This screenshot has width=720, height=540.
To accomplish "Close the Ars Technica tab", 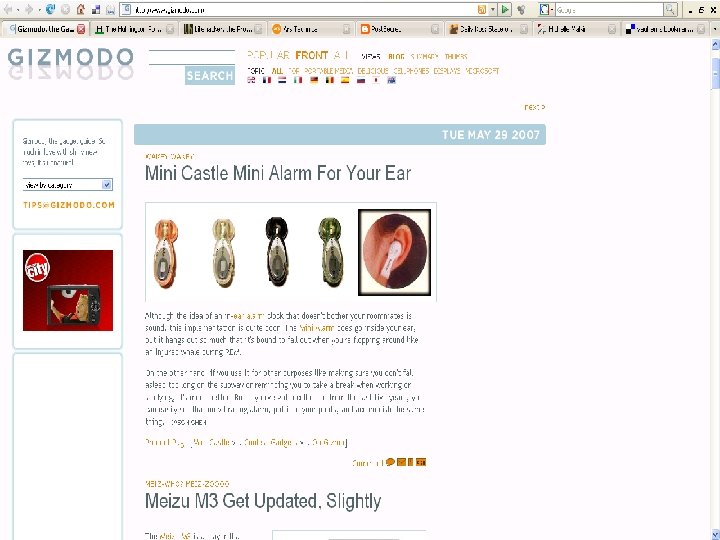I will 347,29.
